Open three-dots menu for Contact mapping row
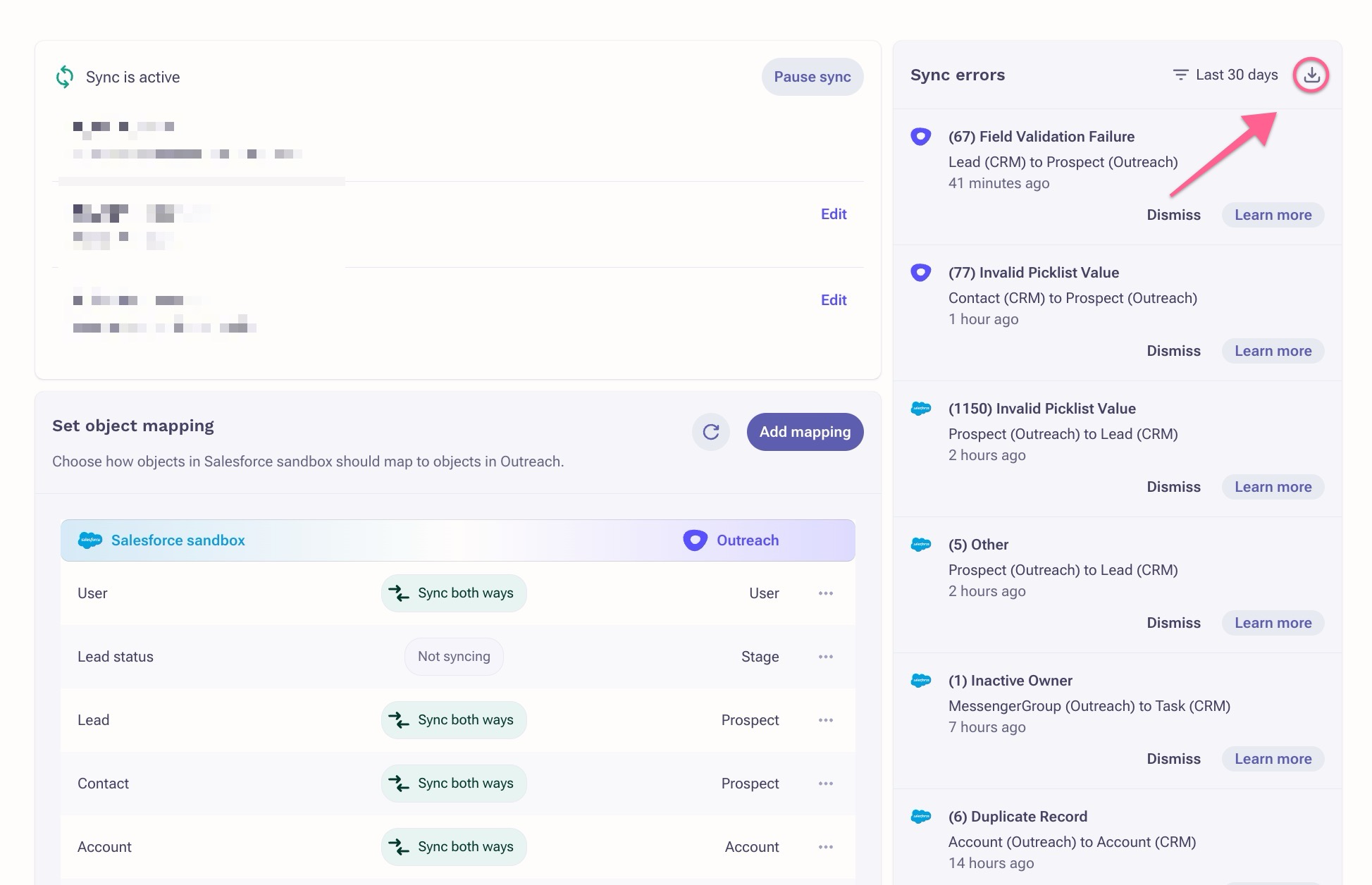 coord(826,784)
